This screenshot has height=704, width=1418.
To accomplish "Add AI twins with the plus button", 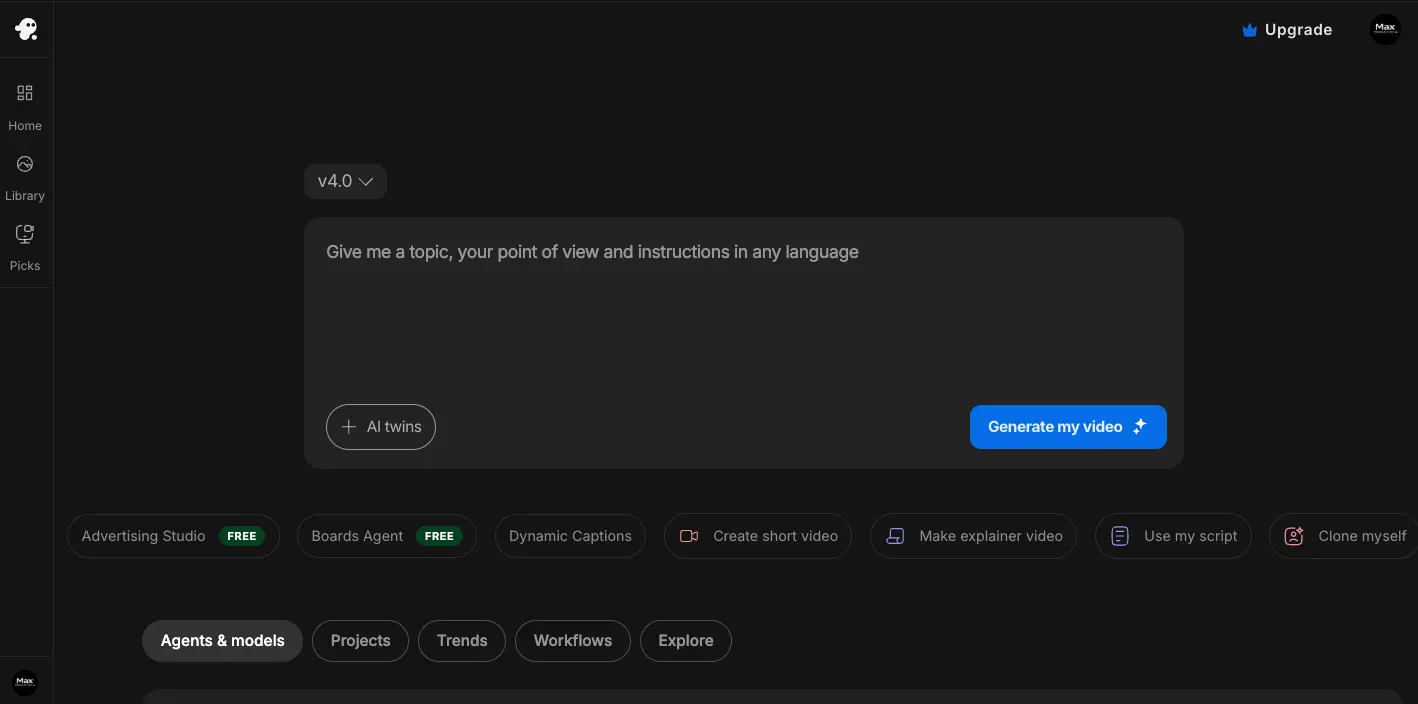I will (381, 427).
